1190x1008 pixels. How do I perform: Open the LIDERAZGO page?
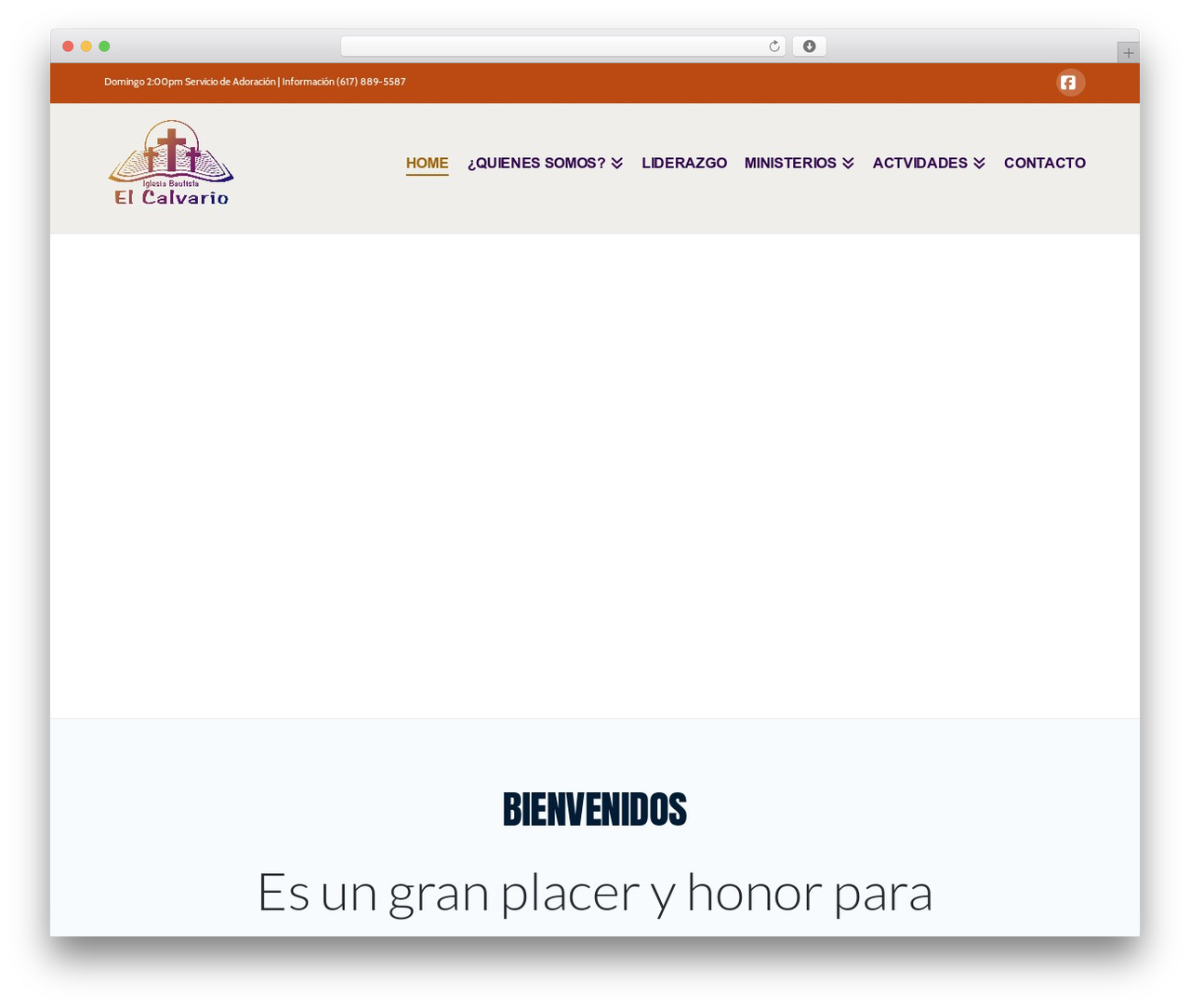pos(684,163)
